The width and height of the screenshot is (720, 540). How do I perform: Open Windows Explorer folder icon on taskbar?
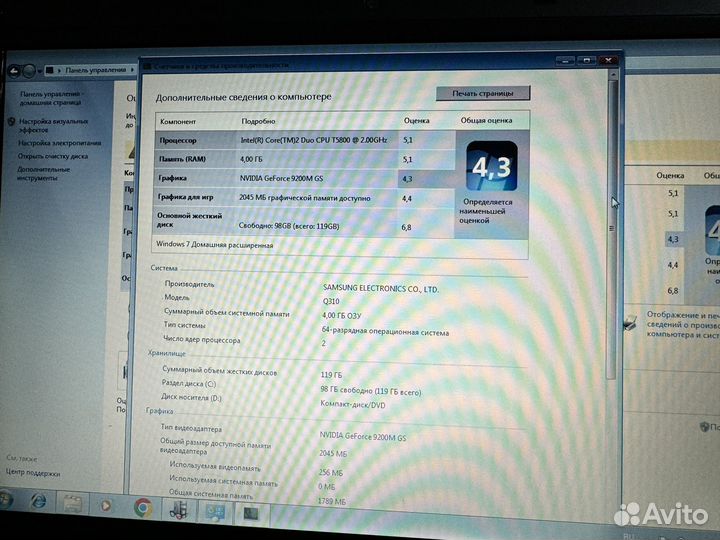(73, 503)
